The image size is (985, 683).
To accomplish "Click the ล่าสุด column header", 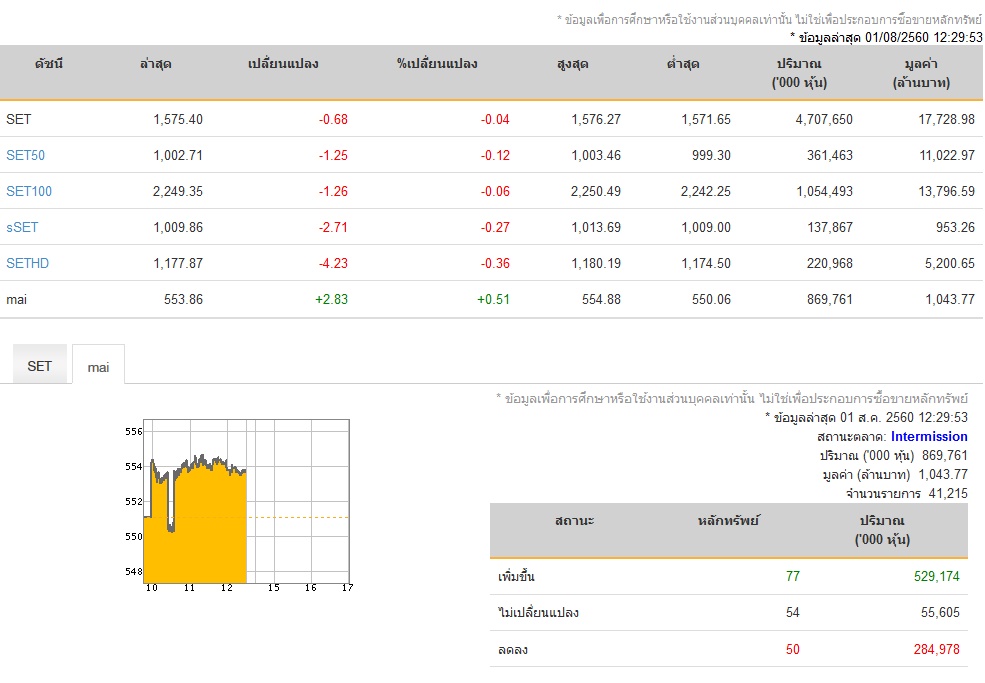I will pyautogui.click(x=156, y=64).
